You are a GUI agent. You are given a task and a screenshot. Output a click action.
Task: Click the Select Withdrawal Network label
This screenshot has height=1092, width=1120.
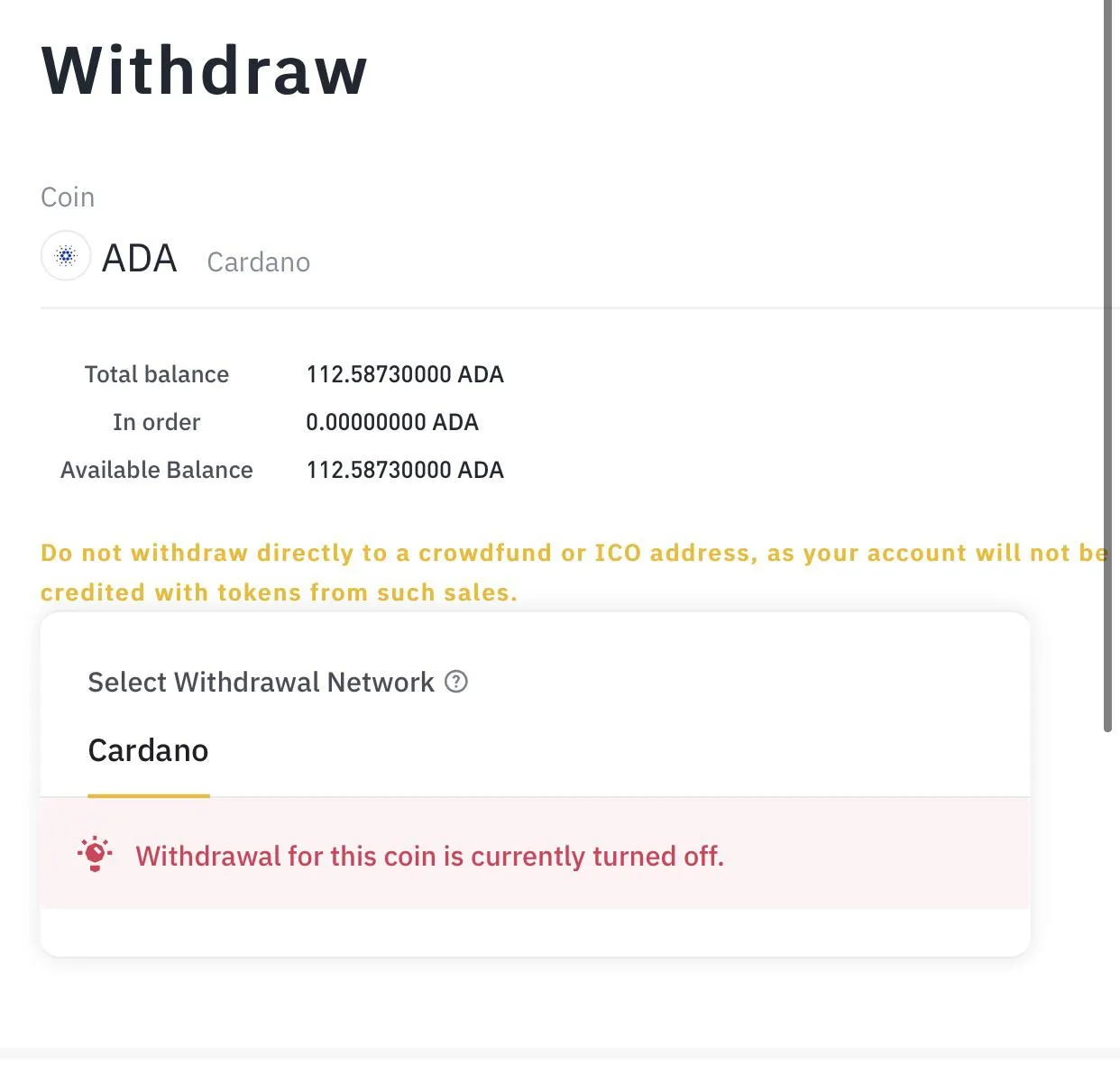tap(261, 683)
